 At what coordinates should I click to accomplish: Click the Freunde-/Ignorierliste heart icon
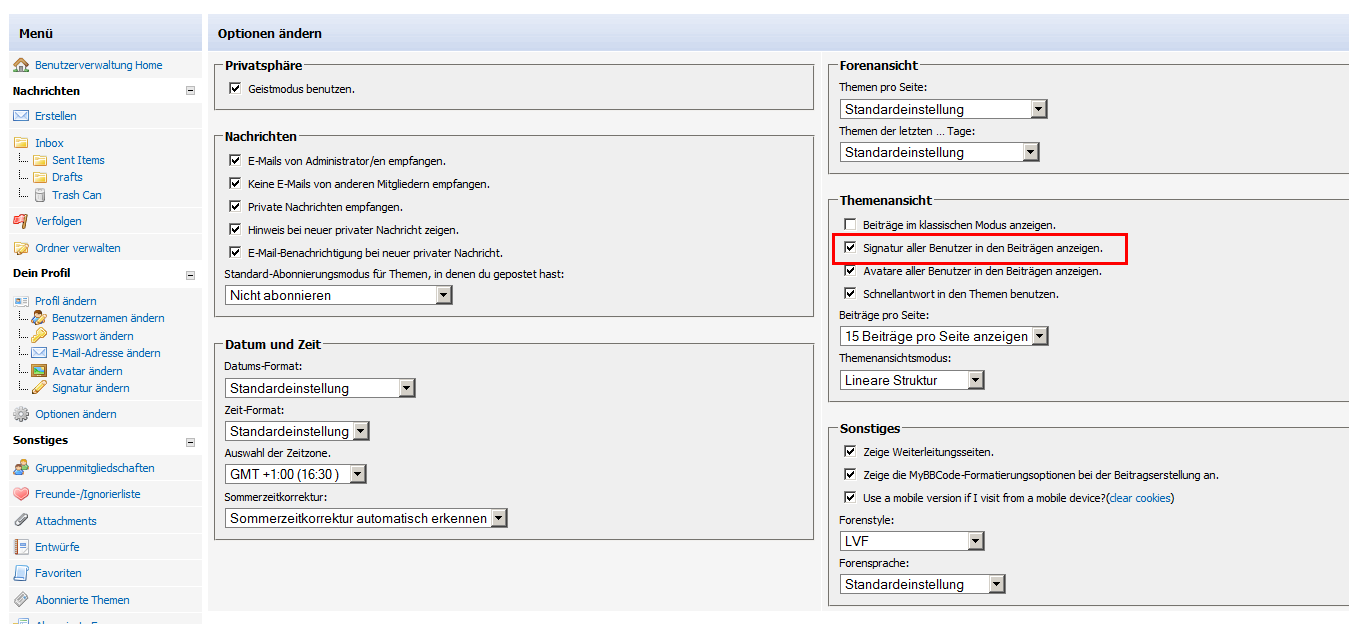point(21,494)
